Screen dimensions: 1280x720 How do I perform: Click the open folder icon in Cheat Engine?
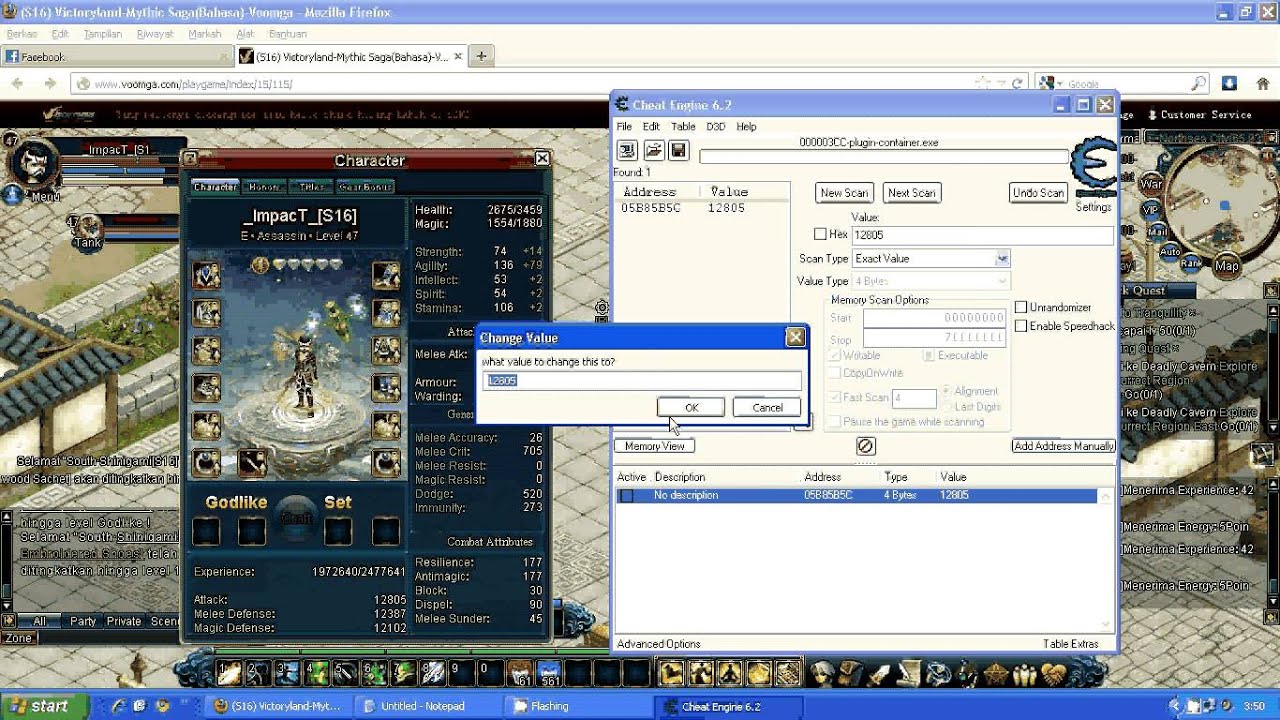[x=653, y=150]
